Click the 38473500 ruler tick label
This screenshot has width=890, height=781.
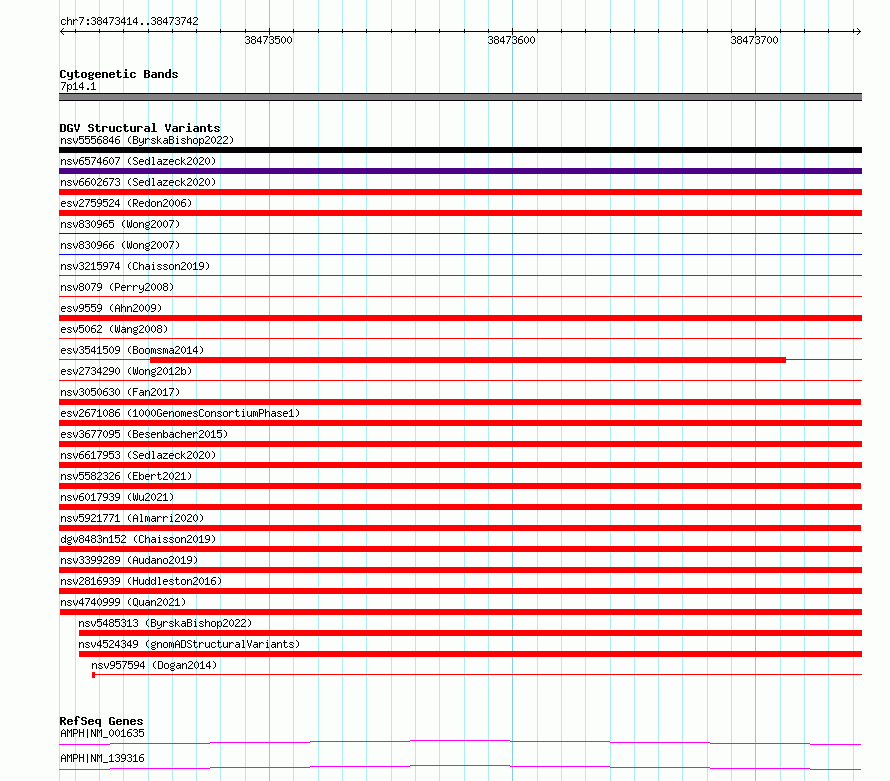tap(268, 40)
